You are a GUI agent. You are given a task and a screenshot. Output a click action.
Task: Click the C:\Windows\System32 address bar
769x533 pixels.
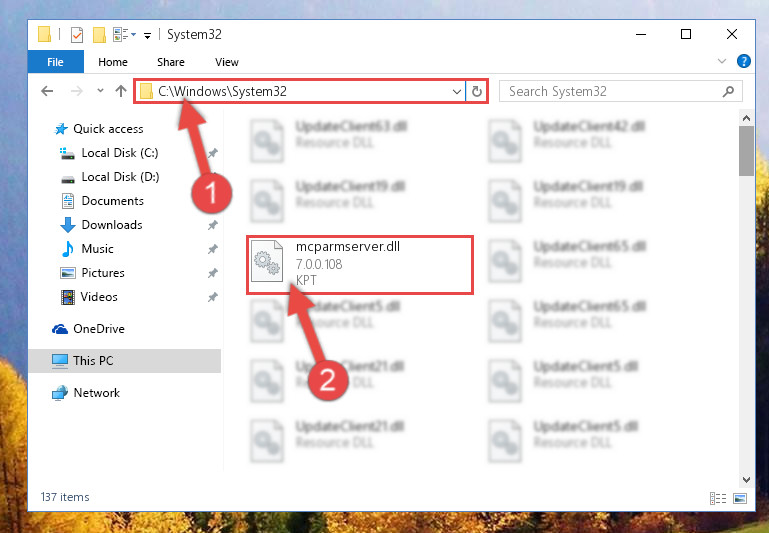300,91
